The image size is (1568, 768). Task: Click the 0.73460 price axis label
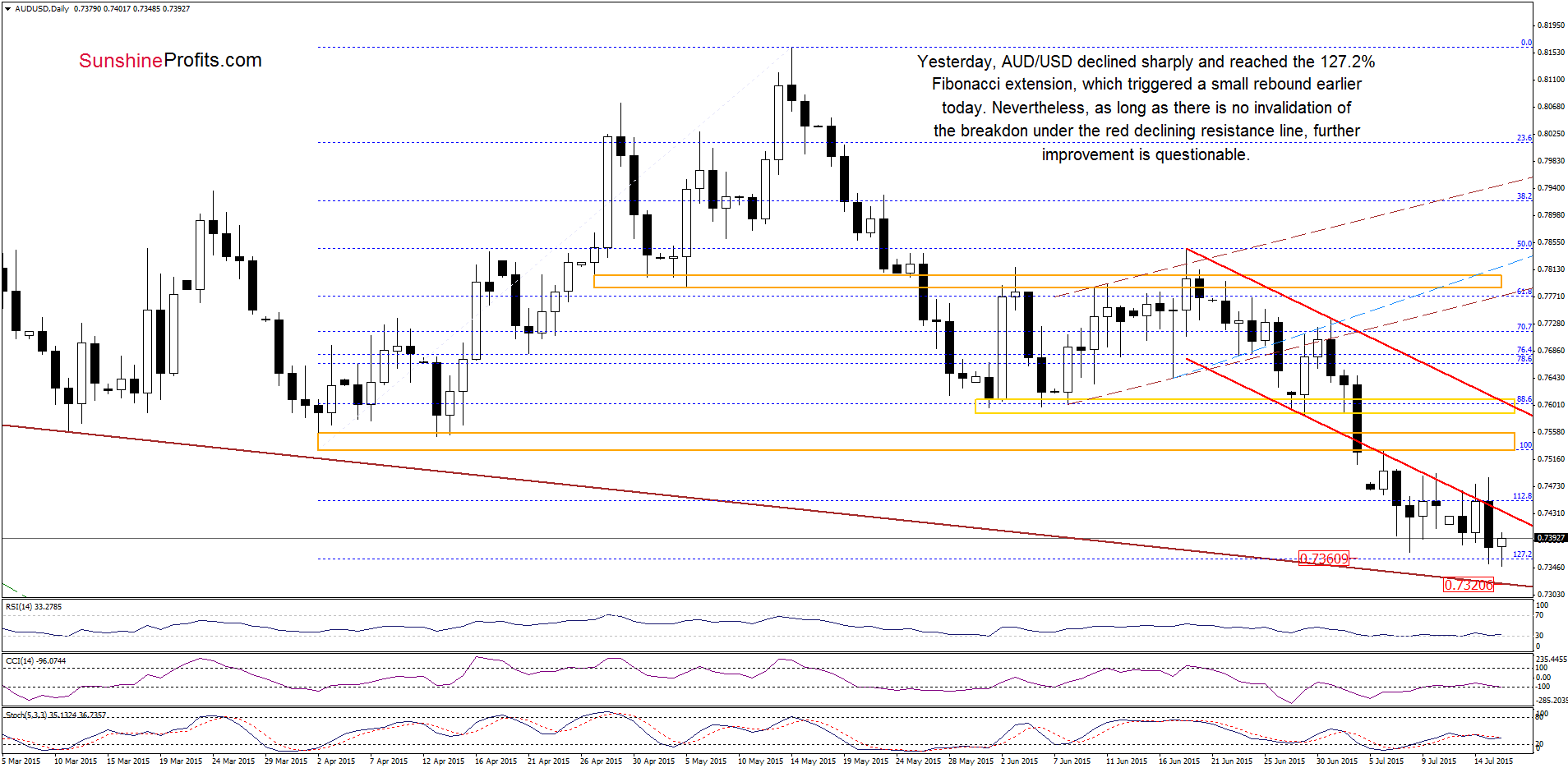pyautogui.click(x=1552, y=568)
